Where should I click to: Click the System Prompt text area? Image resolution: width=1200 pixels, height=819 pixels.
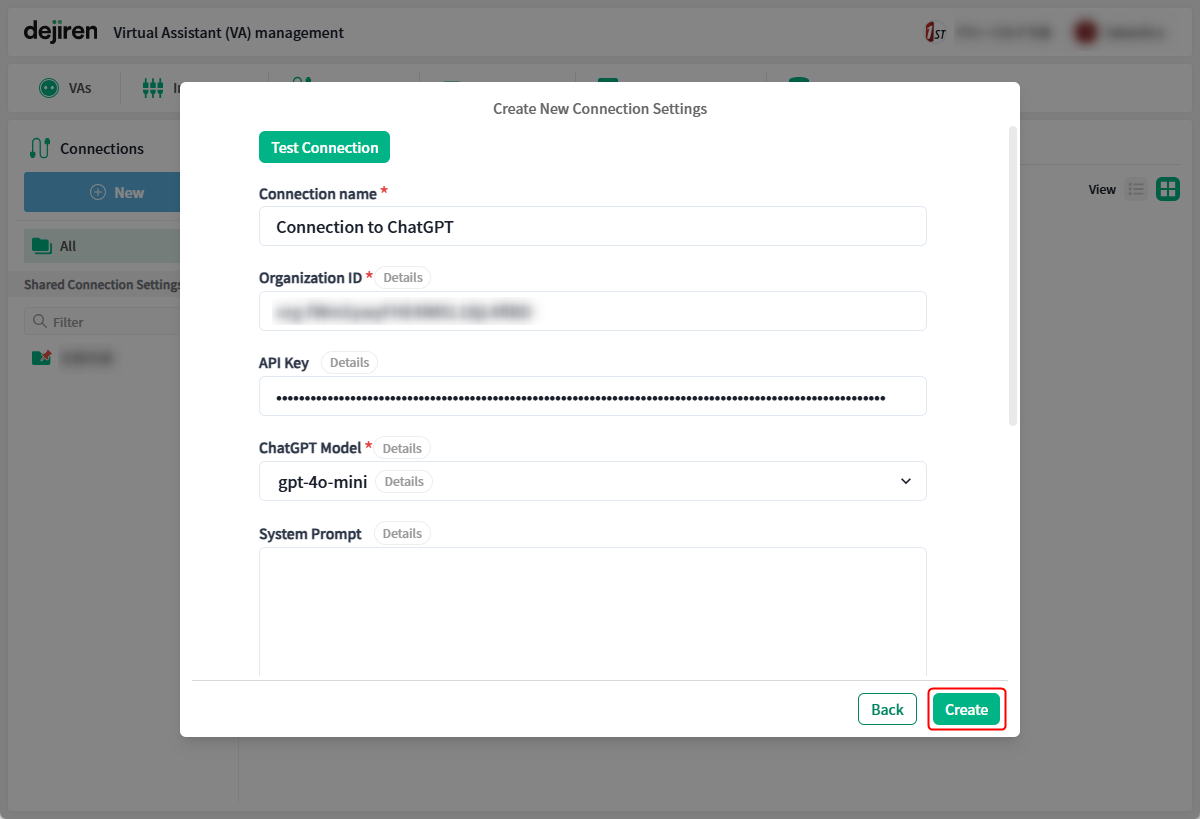pyautogui.click(x=593, y=612)
